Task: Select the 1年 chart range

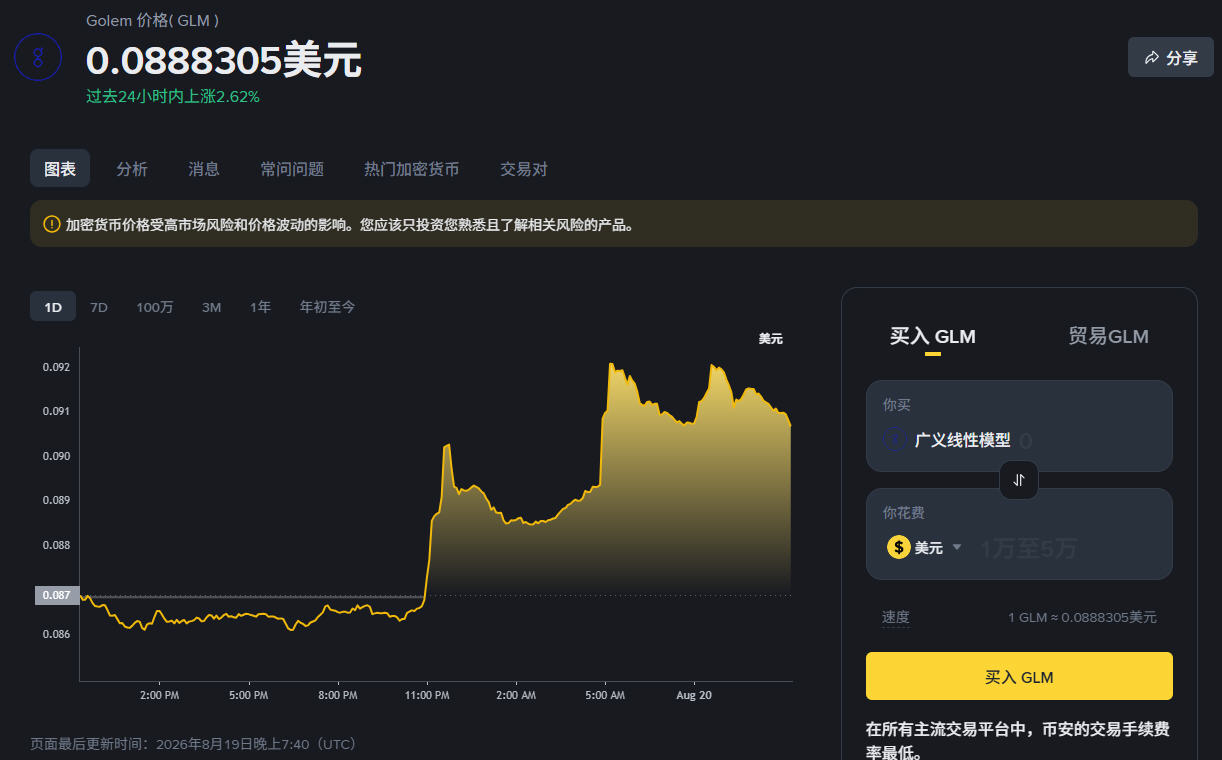Action: coord(260,307)
